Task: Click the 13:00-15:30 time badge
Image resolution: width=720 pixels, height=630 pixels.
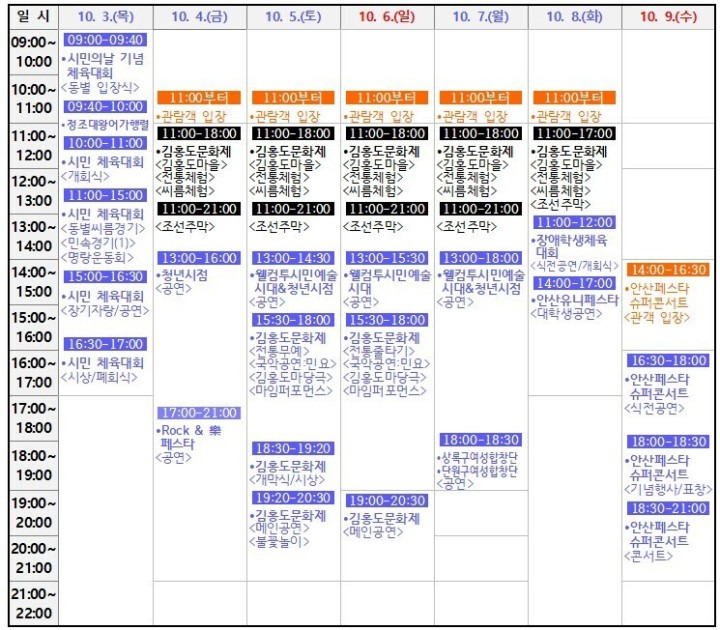Action: point(387,258)
